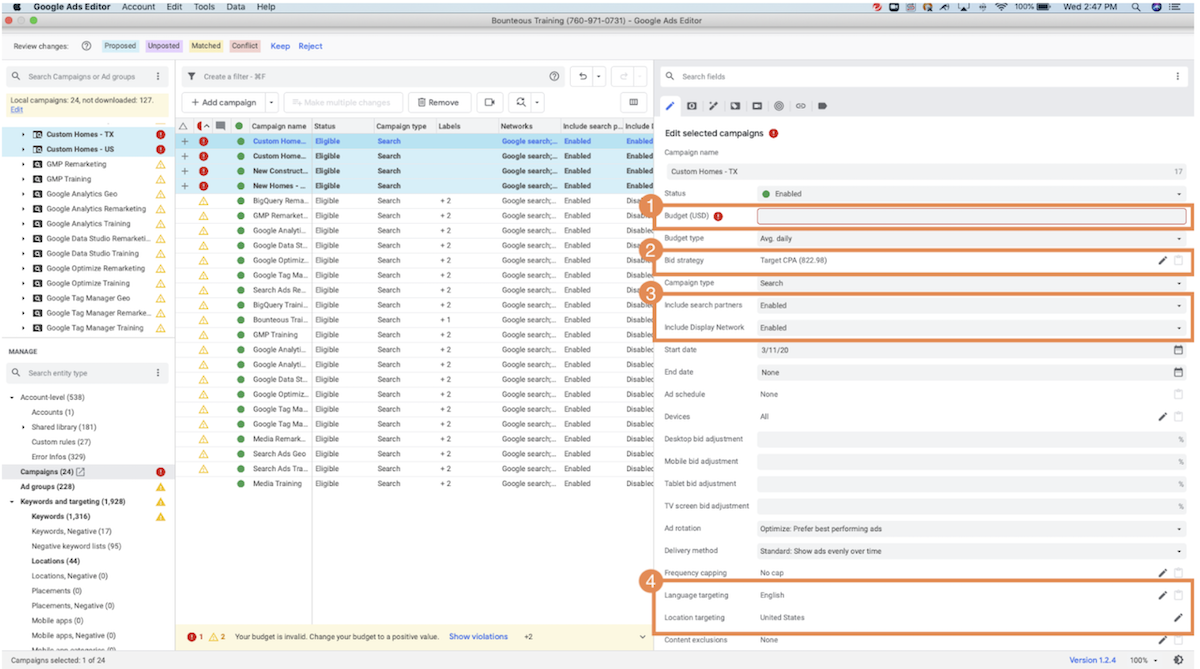Click the undo arrow icon in toolbar
Image resolution: width=1200 pixels, height=669 pixels.
pyautogui.click(x=581, y=76)
